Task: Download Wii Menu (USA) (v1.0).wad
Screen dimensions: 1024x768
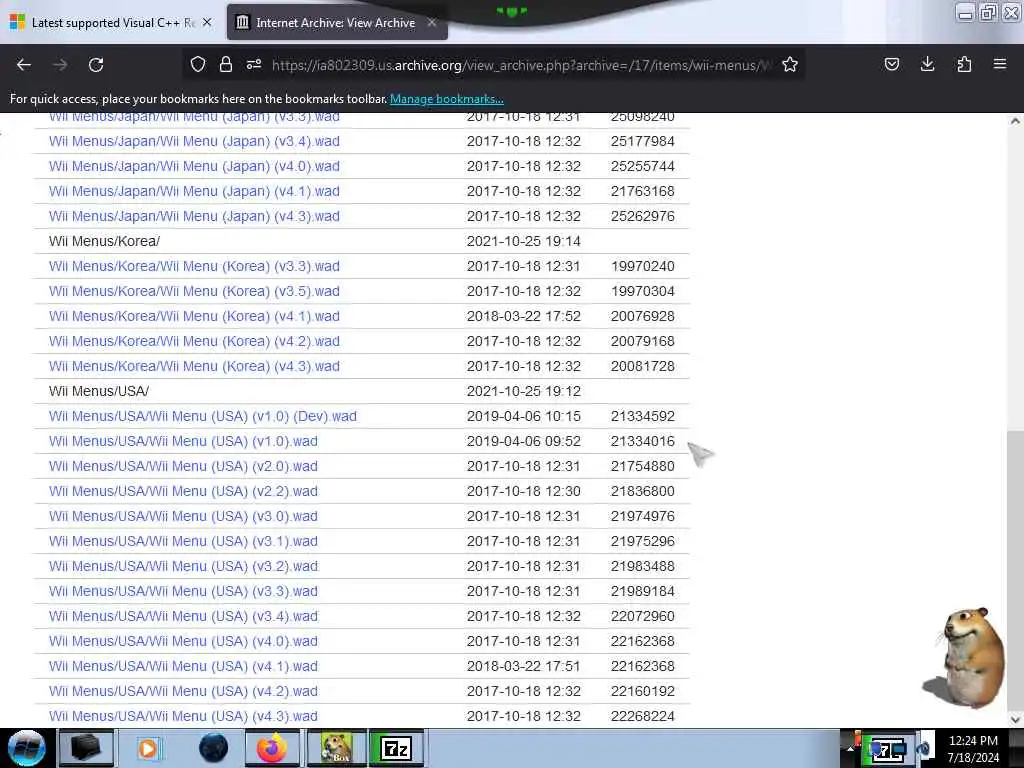Action: point(183,441)
